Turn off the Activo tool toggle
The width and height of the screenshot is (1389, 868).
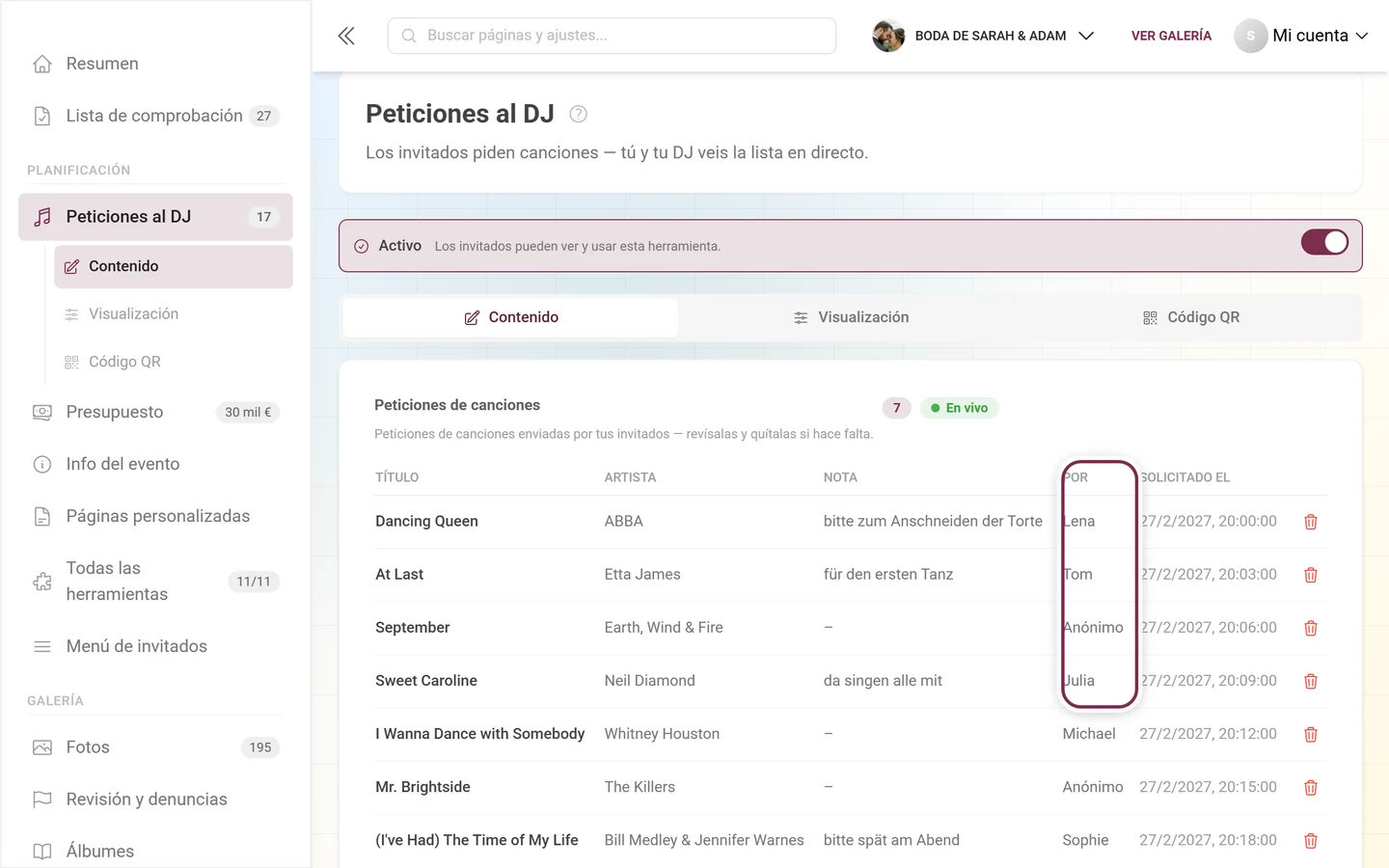click(x=1324, y=242)
